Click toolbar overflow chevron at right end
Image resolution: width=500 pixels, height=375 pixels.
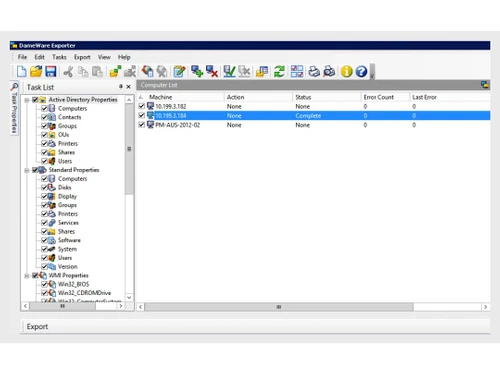372,72
